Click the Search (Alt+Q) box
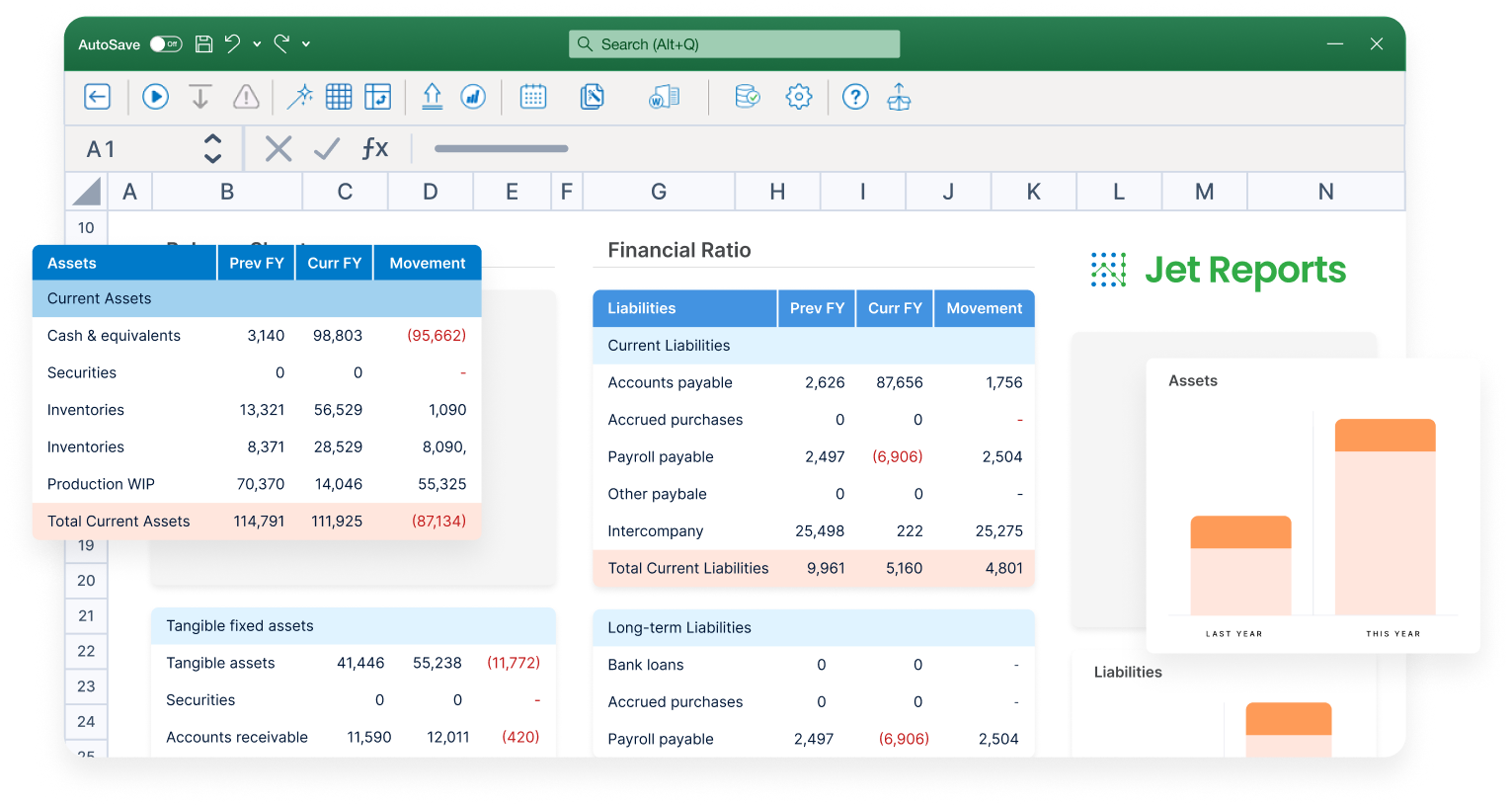Image resolution: width=1512 pixels, height=805 pixels. [734, 44]
